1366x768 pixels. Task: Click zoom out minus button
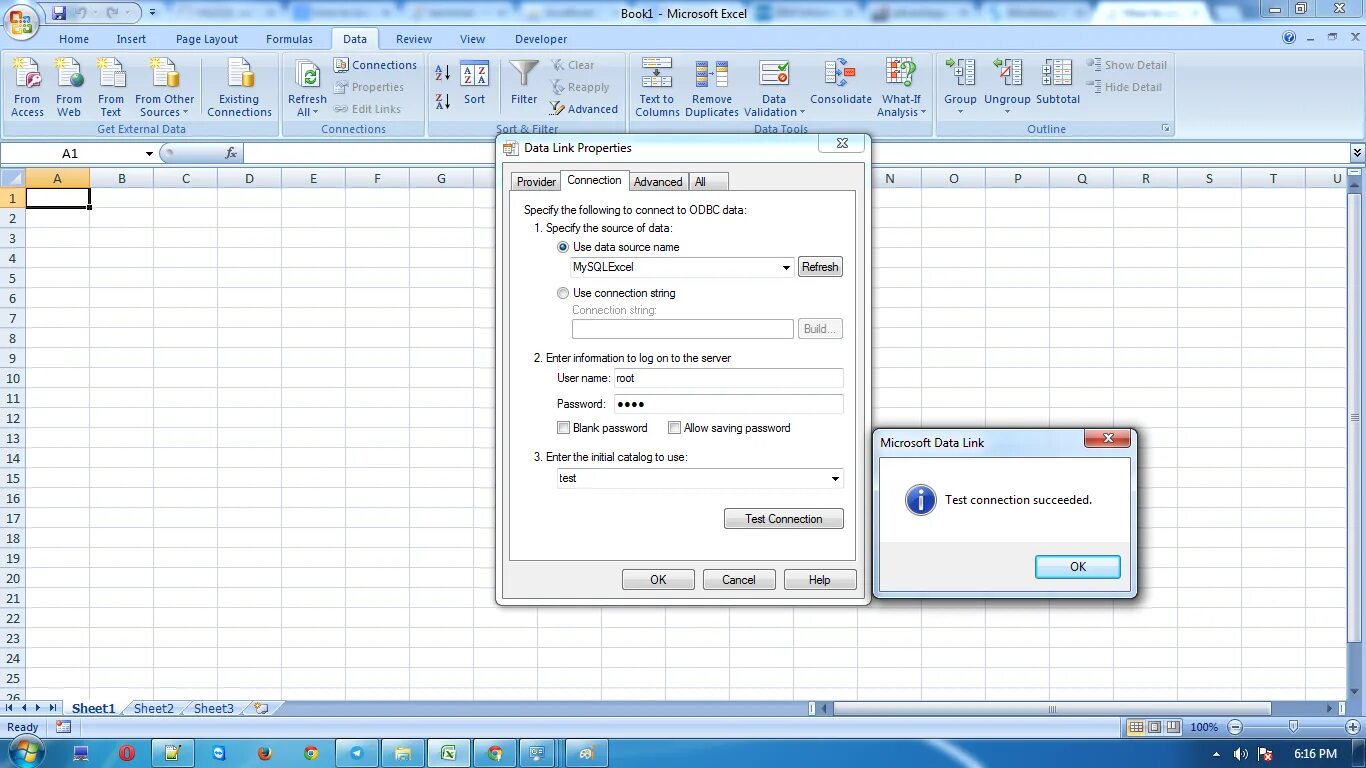1235,727
